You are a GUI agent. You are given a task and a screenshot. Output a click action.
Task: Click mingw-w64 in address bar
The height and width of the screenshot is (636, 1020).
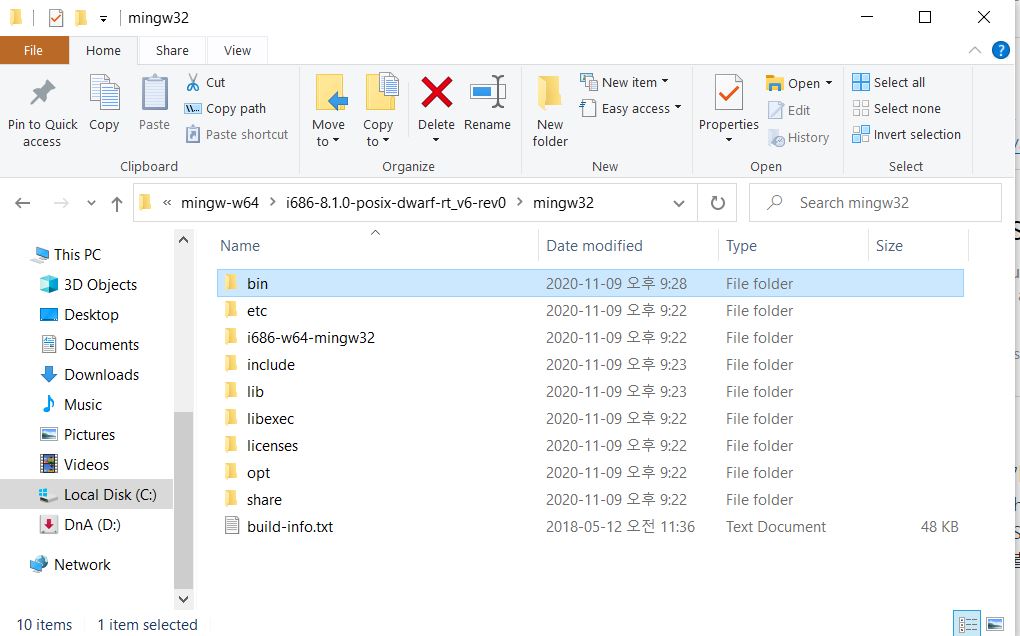[x=220, y=203]
